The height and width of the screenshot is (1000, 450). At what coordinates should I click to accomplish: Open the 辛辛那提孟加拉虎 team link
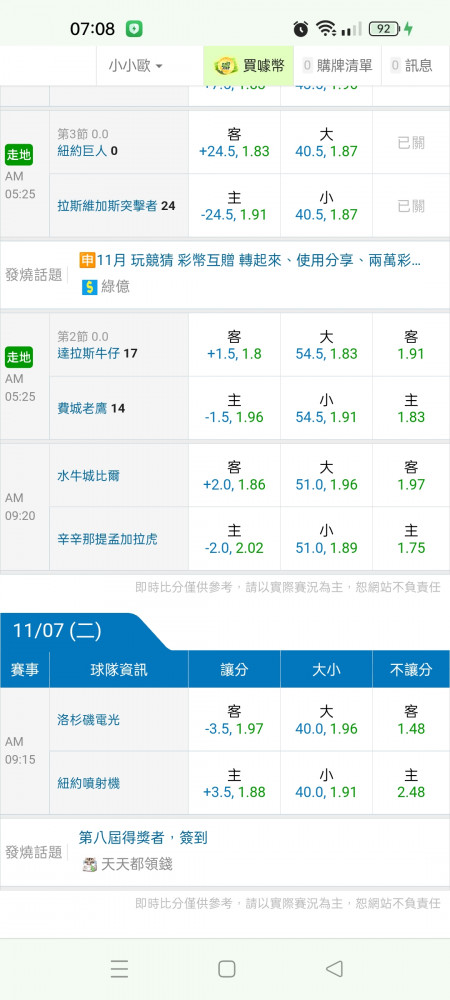pos(107,540)
